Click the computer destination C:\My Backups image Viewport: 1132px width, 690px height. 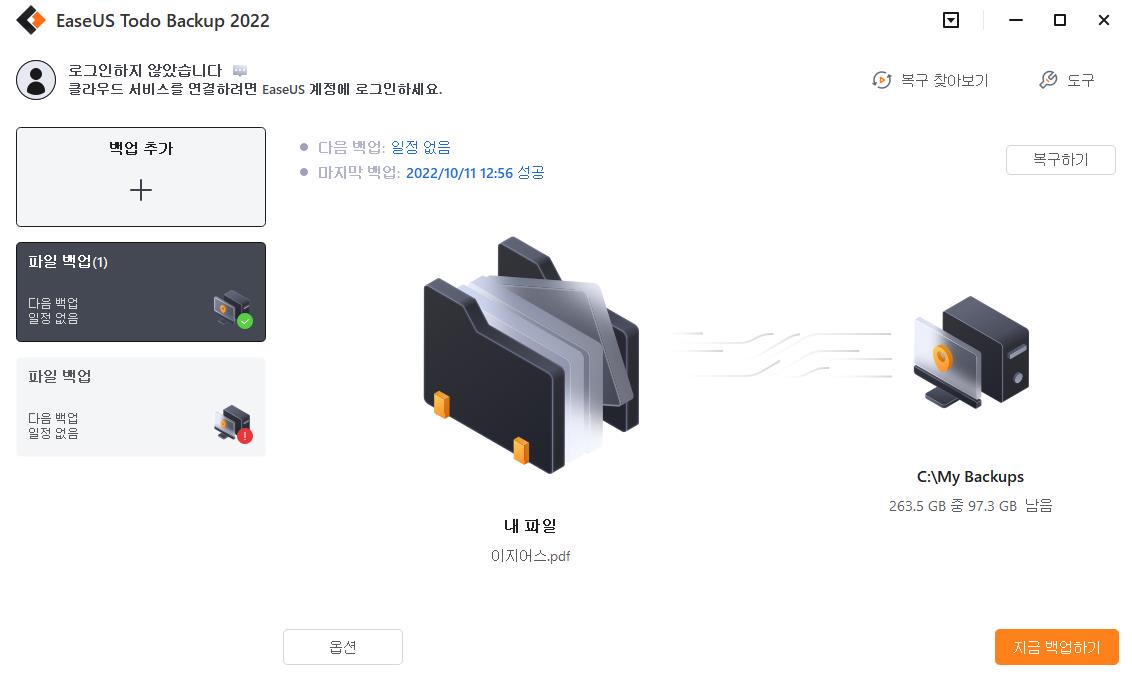pyautogui.click(x=971, y=351)
